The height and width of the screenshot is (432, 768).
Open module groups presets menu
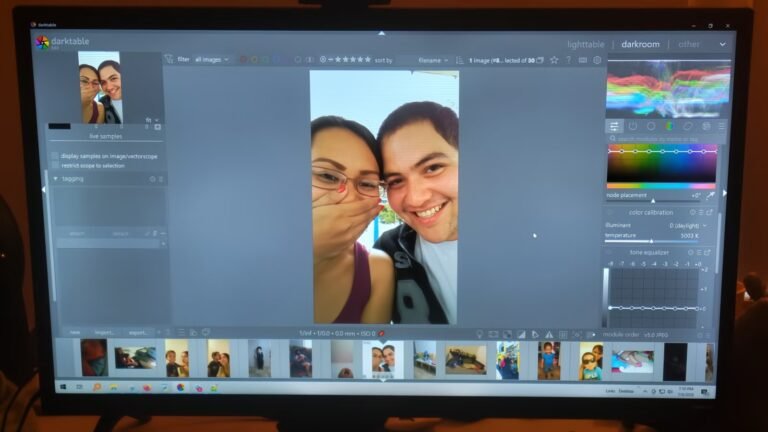pyautogui.click(x=722, y=126)
